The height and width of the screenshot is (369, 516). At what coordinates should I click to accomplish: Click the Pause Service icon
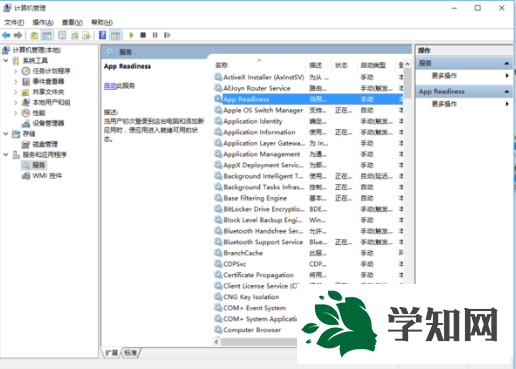tap(155, 35)
